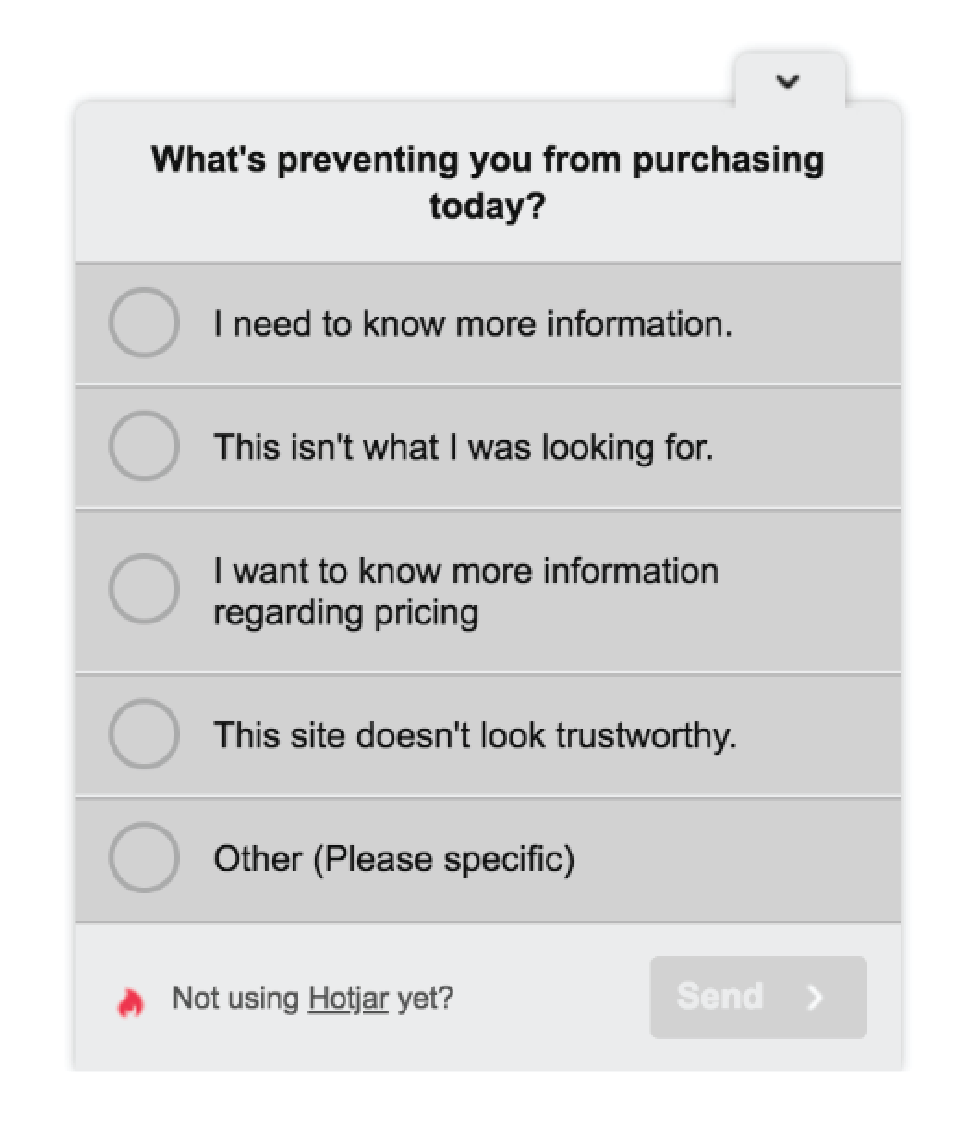The width and height of the screenshot is (971, 1139).
Task: Click the 'Other' option row background
Action: (488, 860)
